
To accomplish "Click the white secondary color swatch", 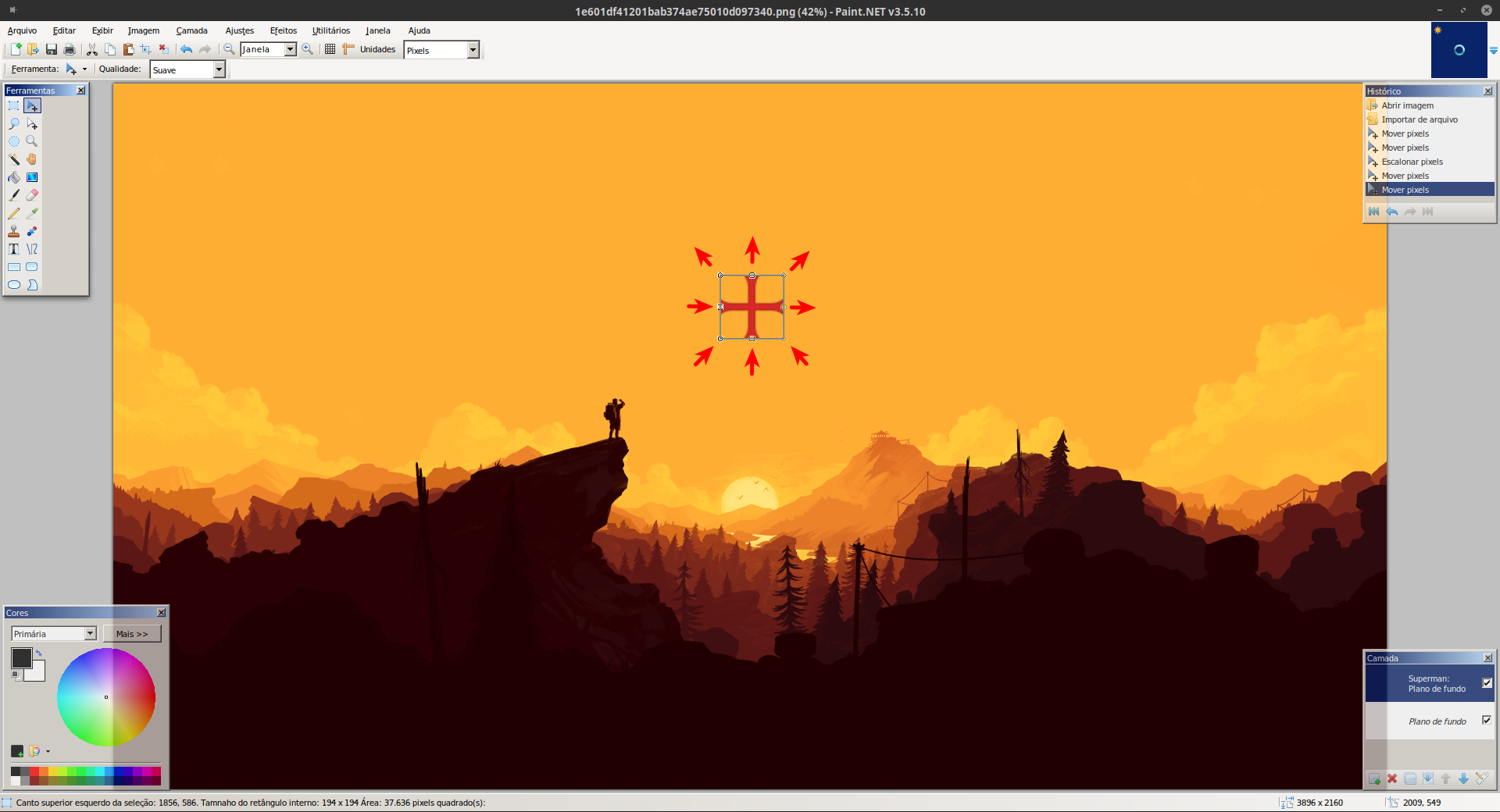I will click(37, 672).
